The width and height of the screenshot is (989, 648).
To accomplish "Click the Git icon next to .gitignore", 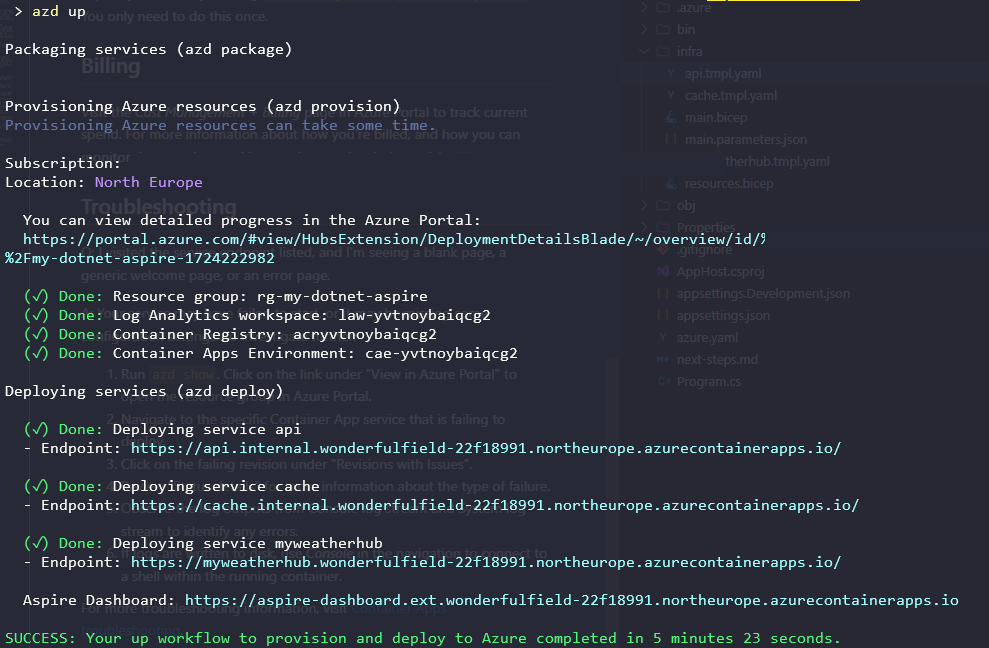I will pos(663,249).
